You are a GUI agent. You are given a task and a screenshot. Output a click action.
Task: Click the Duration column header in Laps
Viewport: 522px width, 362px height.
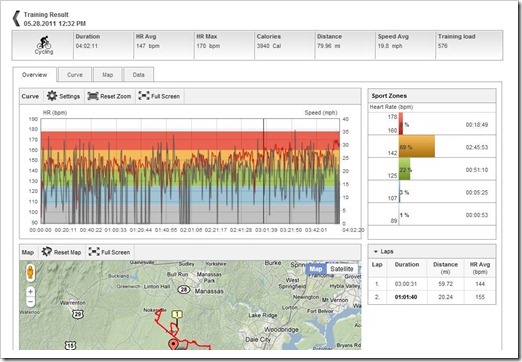(407, 264)
